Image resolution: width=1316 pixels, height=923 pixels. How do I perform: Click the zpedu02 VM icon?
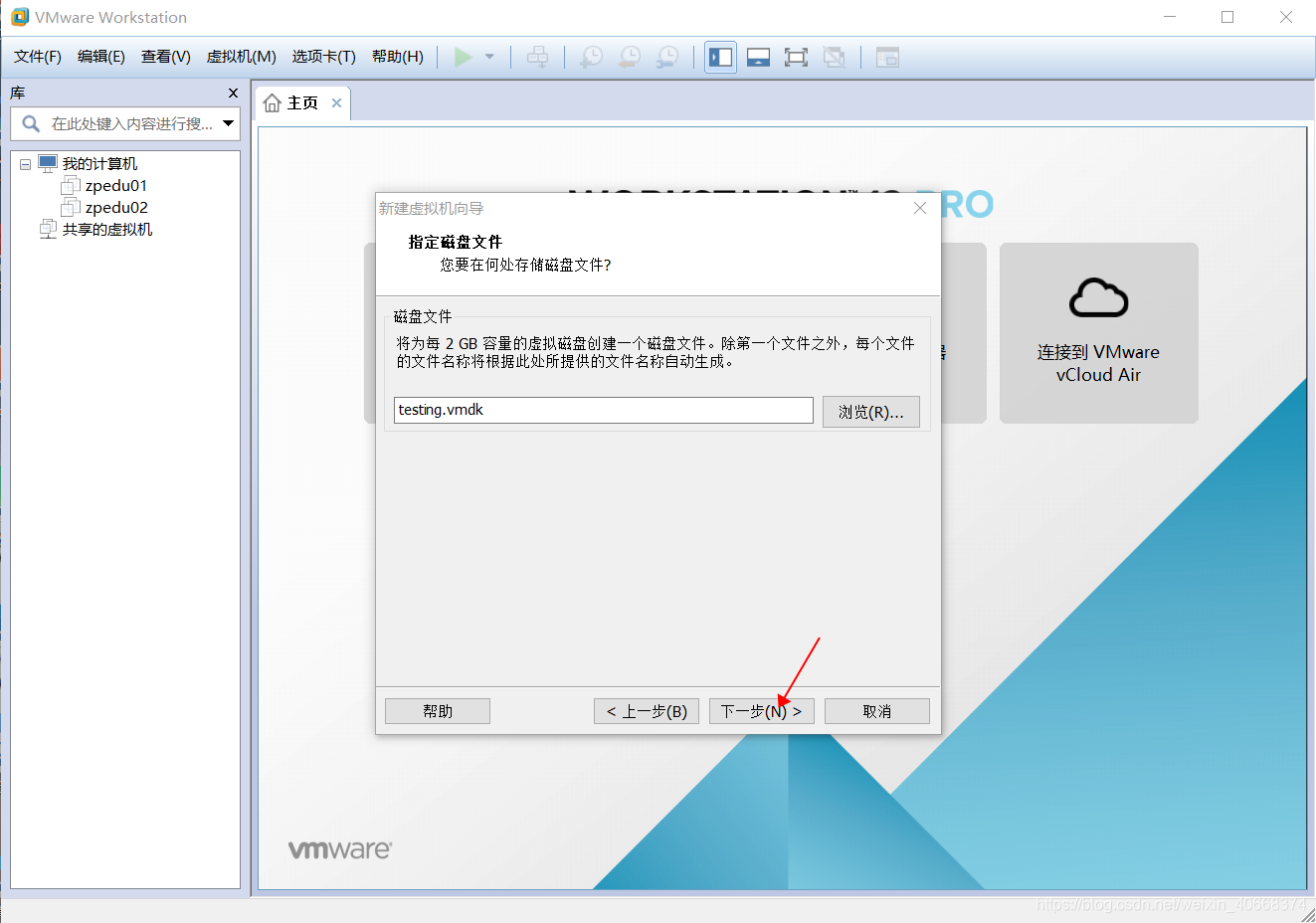71,208
